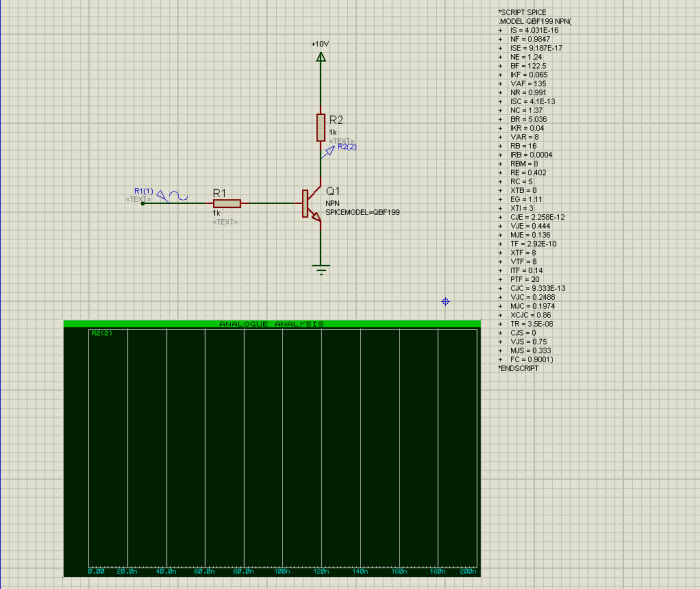Click the *SCRIPT SPICE header line

coord(522,12)
